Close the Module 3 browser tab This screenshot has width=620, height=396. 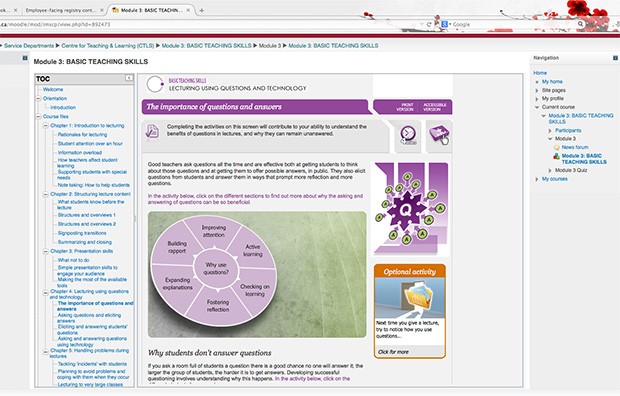(x=188, y=10)
